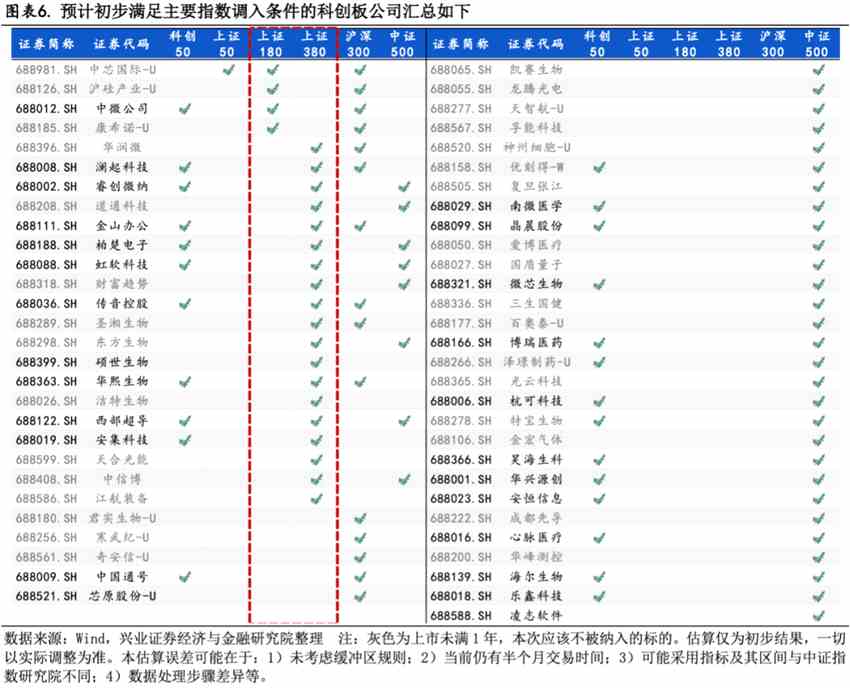This screenshot has height=688, width=850.
Task: Click the 科创50 checkmark for 安集科技
Action: tap(185, 440)
